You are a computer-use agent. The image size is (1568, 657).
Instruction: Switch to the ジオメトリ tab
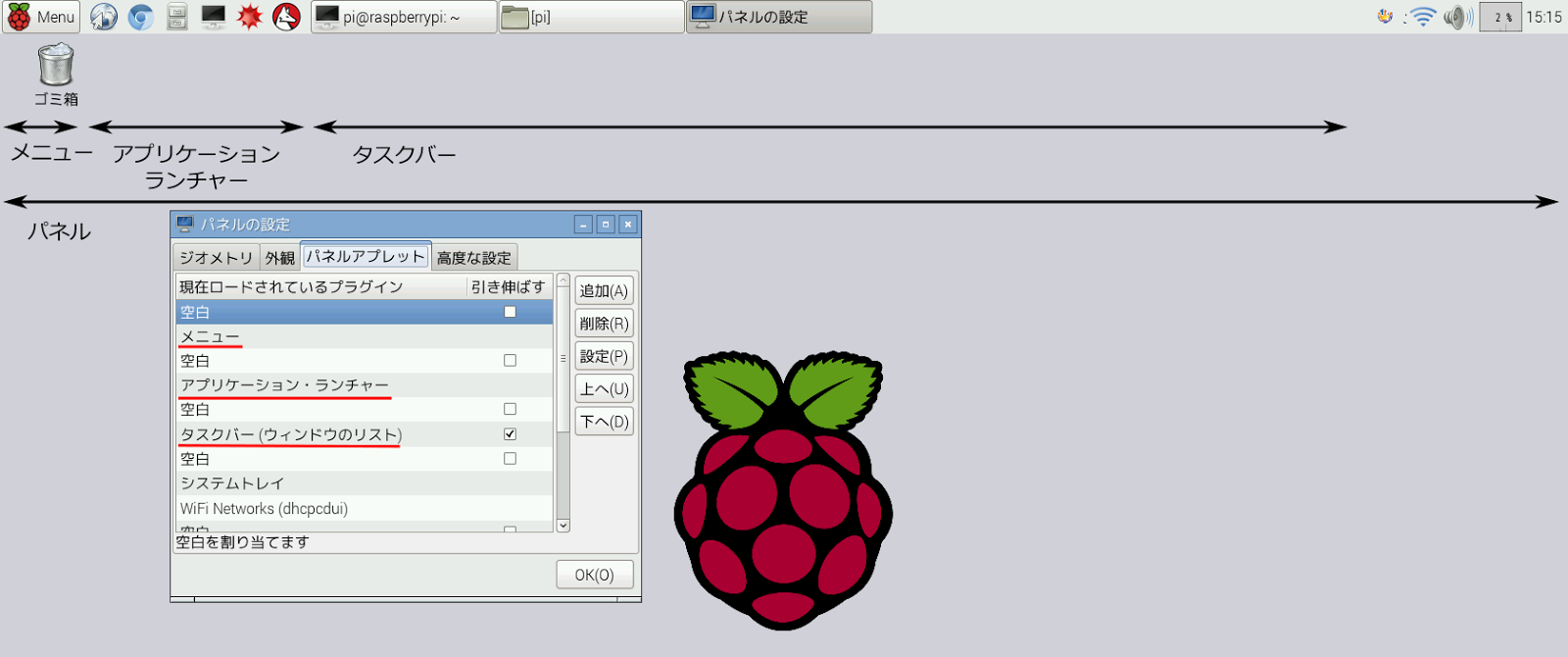click(x=217, y=258)
